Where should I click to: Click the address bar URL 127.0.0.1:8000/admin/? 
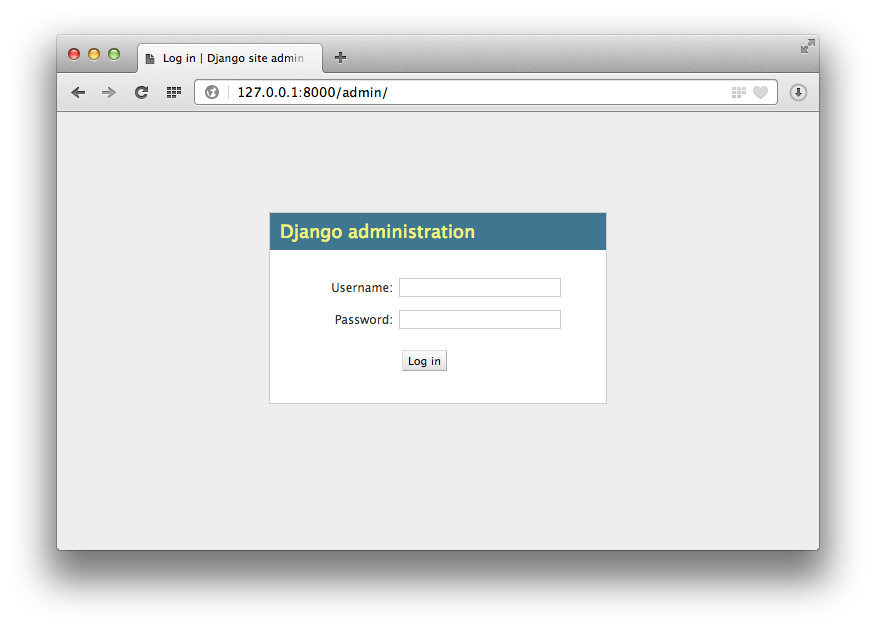(312, 92)
